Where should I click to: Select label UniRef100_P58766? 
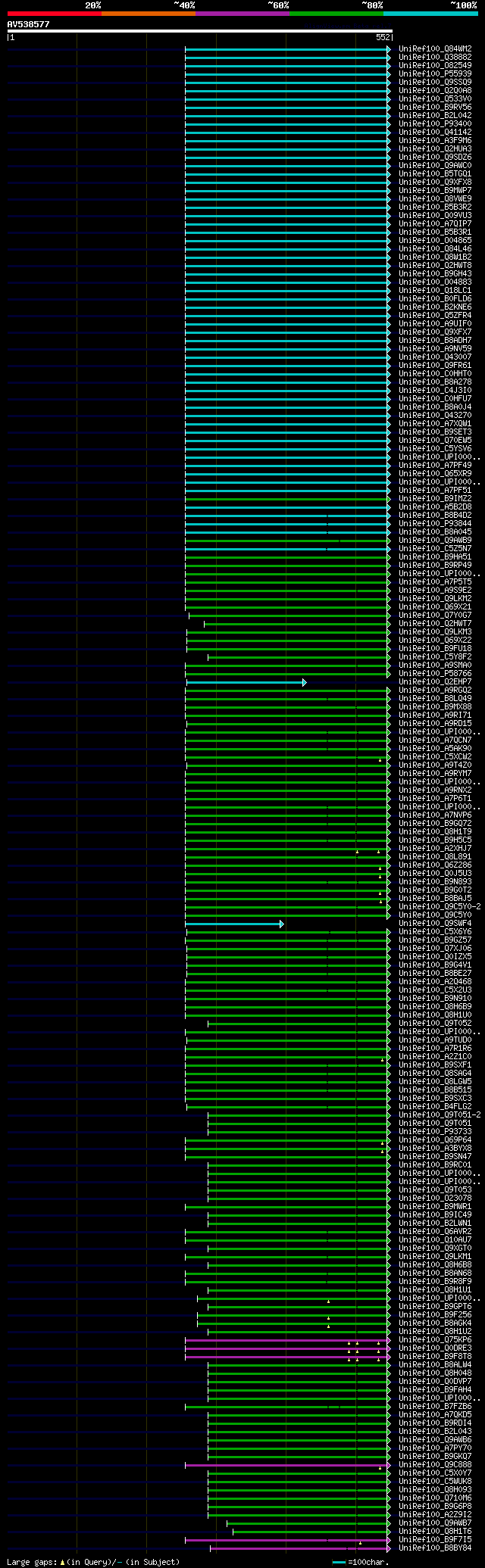click(x=435, y=674)
